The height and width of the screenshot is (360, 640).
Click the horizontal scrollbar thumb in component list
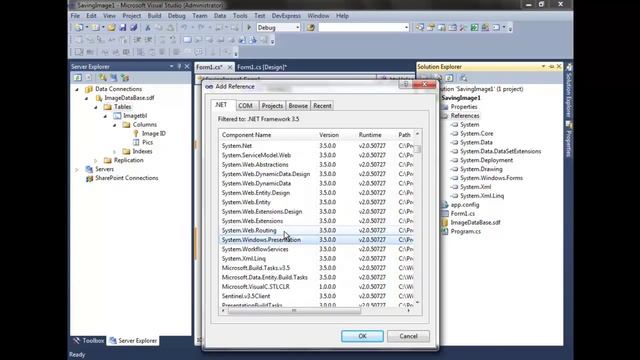(294, 311)
